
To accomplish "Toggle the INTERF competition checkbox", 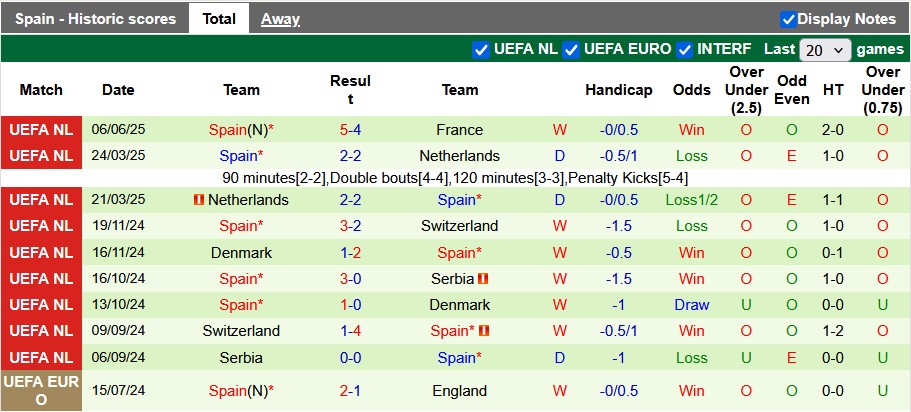I will tap(685, 49).
